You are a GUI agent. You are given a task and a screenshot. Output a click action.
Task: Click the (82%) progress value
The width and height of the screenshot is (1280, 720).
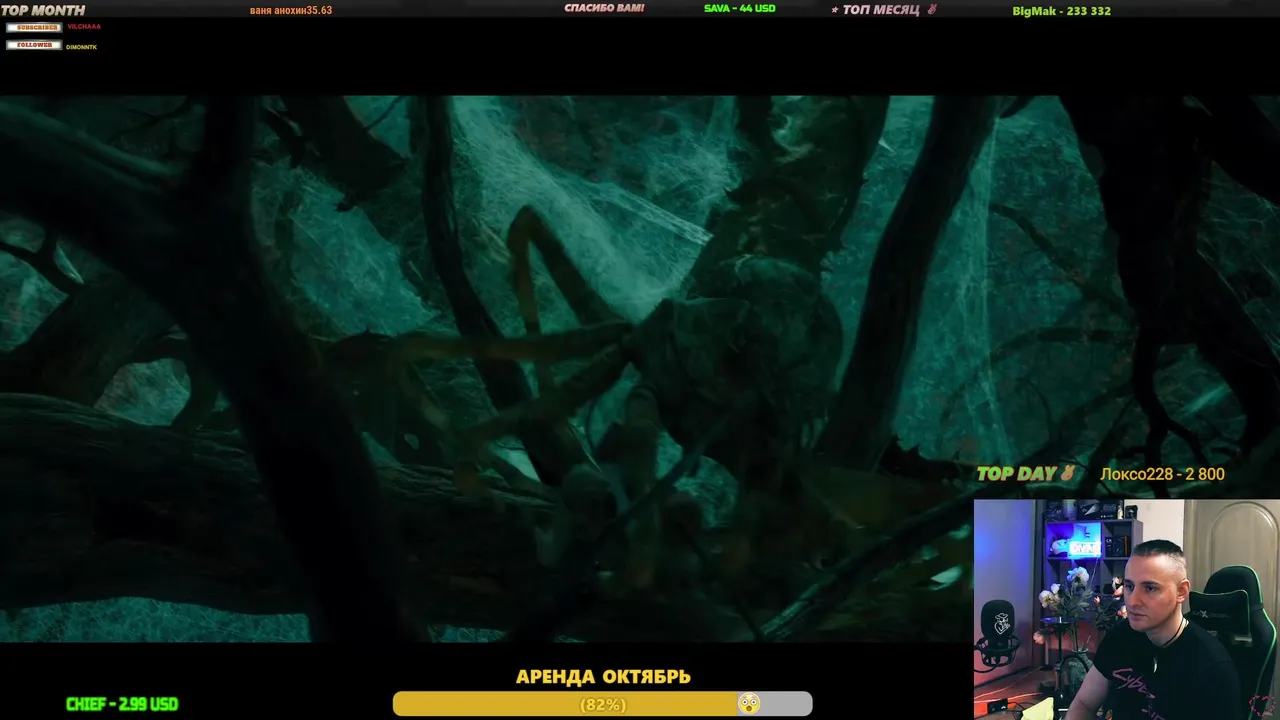point(603,705)
